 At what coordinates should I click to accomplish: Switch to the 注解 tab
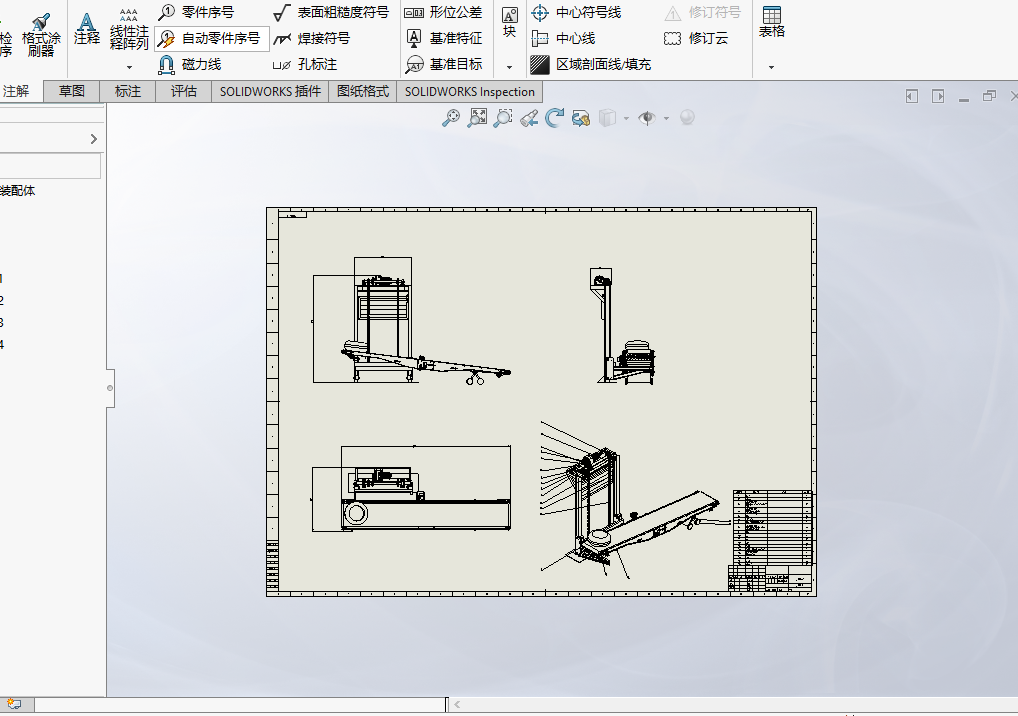pyautogui.click(x=16, y=92)
